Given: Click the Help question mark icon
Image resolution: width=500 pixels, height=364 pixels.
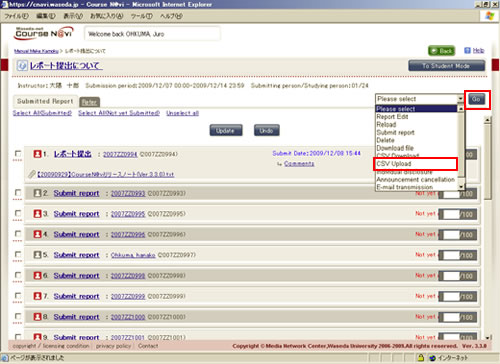Looking at the screenshot, I should pyautogui.click(x=467, y=50).
